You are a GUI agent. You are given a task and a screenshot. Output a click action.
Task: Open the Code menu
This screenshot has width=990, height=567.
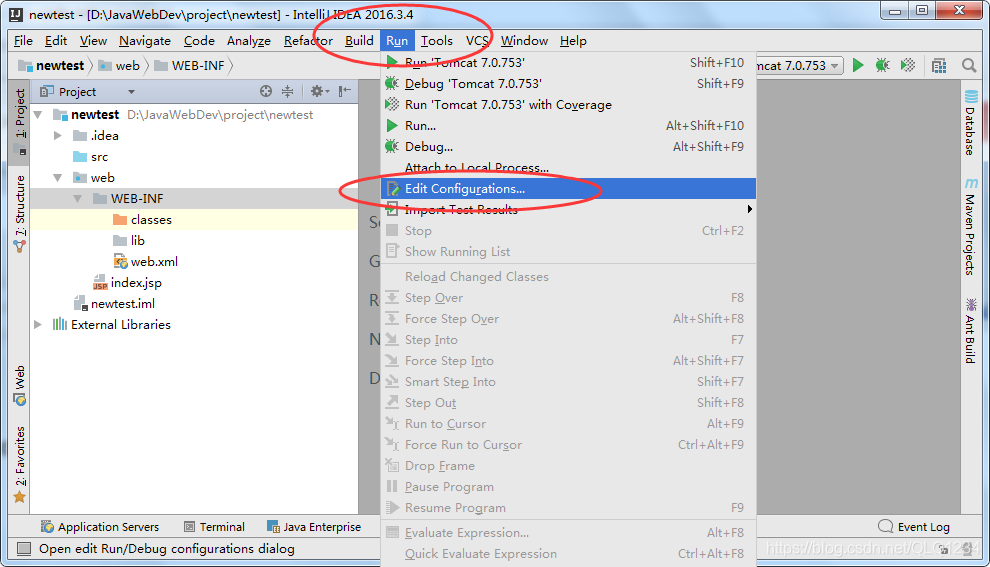(199, 40)
